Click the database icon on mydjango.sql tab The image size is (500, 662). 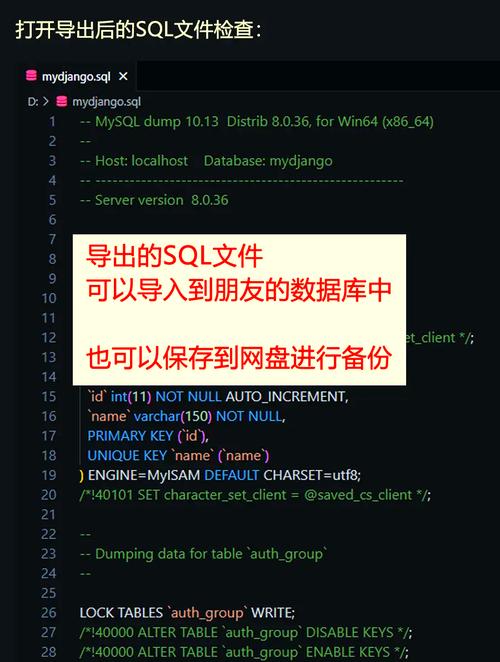[31, 76]
